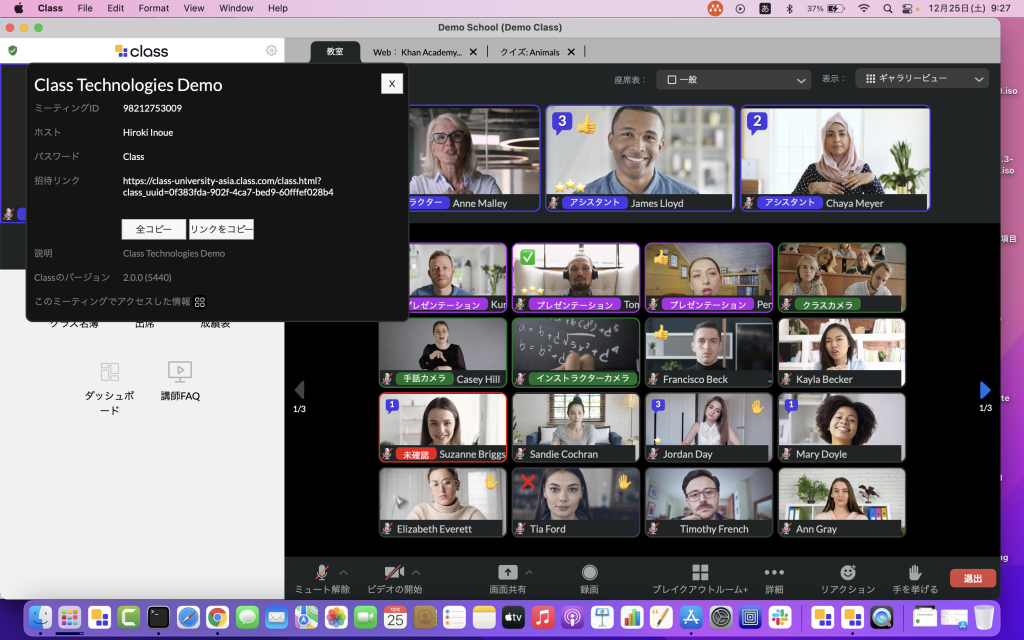Open Wi-Fi status in the menu bar
This screenshot has width=1024, height=640.
click(x=864, y=8)
